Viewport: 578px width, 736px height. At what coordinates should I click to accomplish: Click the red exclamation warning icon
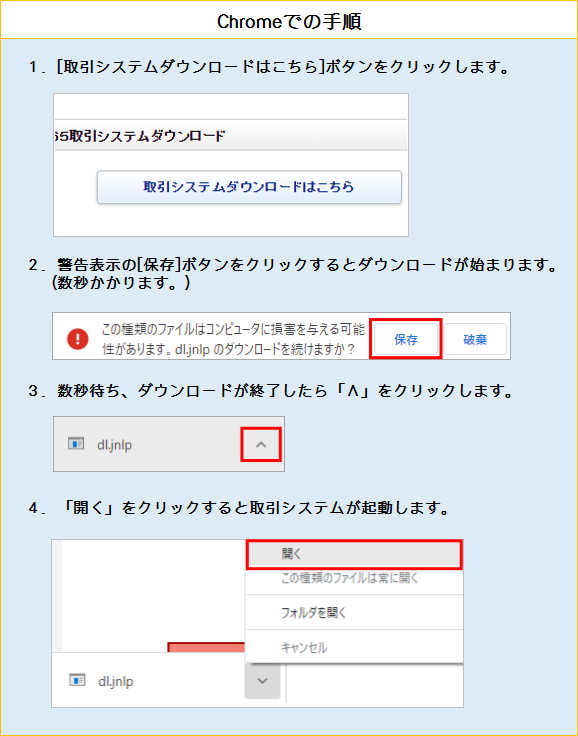click(x=77, y=338)
